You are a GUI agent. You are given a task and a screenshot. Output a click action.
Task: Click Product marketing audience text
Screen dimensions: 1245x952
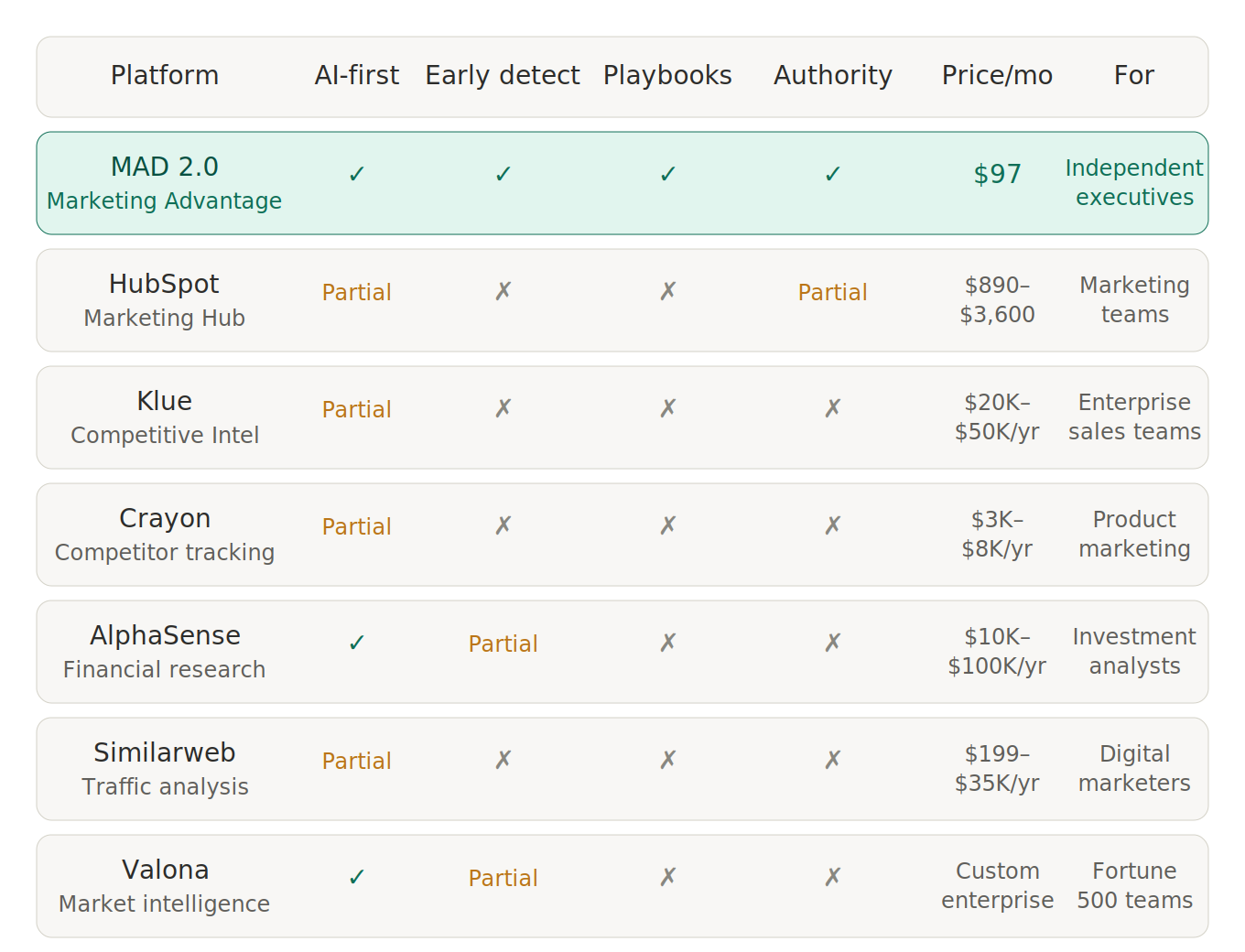click(x=1134, y=534)
